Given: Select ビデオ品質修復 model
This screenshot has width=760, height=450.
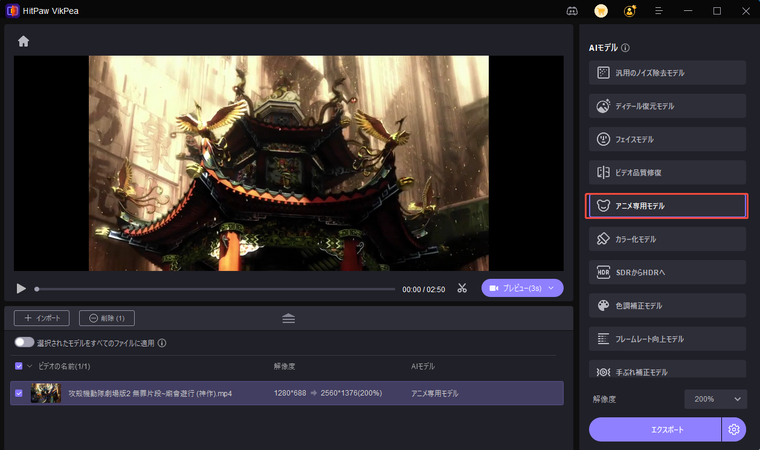Looking at the screenshot, I should (667, 172).
